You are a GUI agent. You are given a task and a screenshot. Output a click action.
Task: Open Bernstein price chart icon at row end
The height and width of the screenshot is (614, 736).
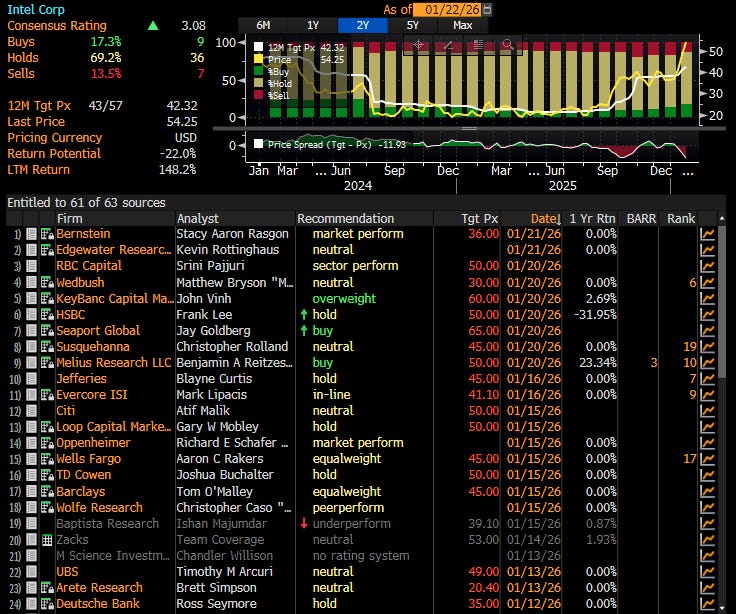(707, 234)
